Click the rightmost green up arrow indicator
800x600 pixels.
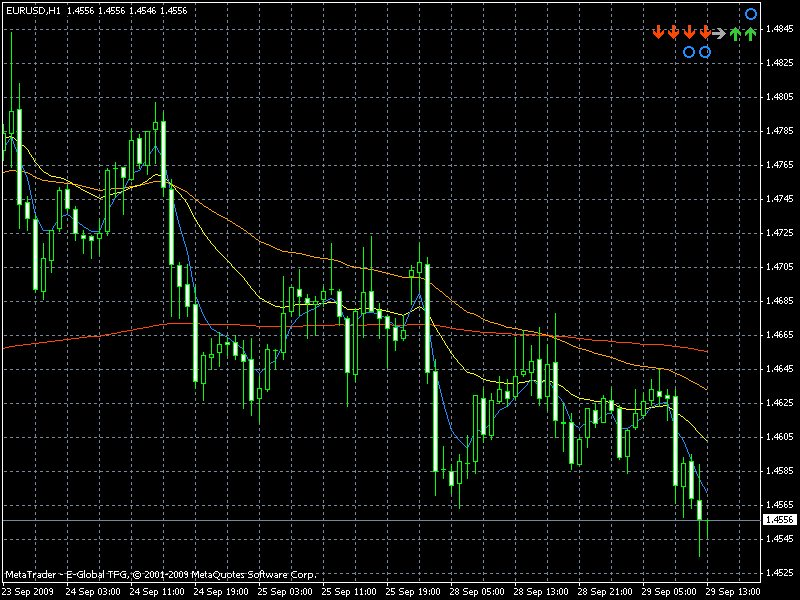(x=750, y=34)
